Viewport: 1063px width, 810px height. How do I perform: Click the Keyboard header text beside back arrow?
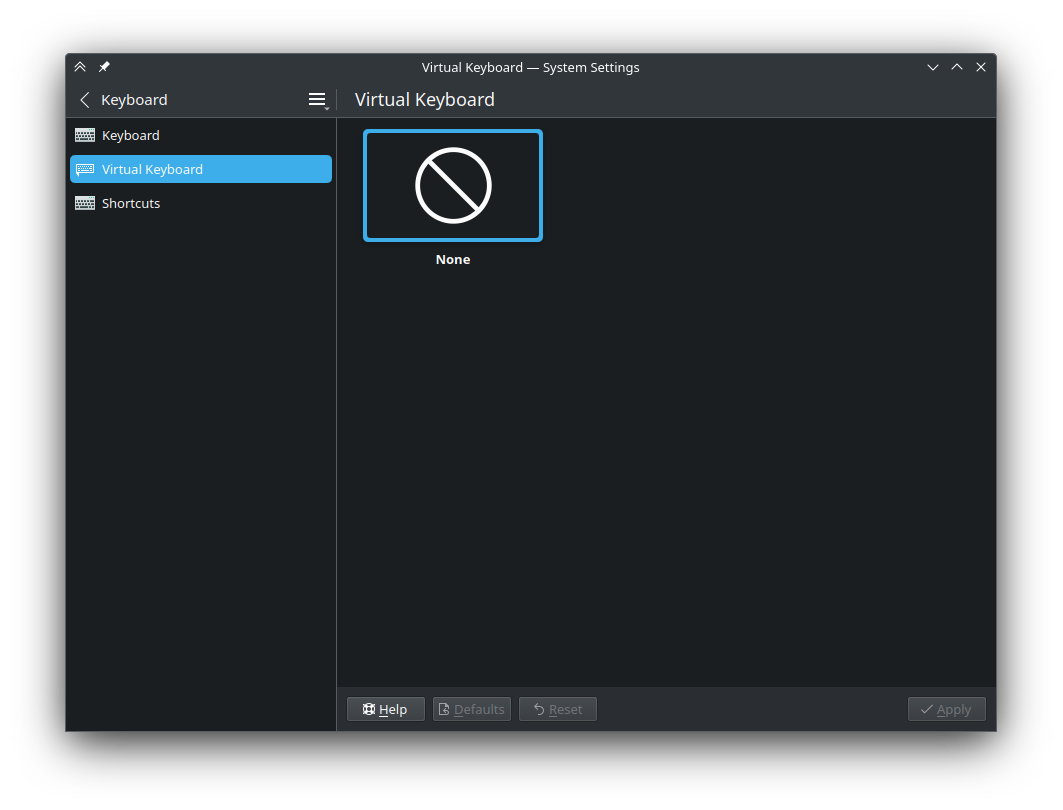pyautogui.click(x=134, y=100)
